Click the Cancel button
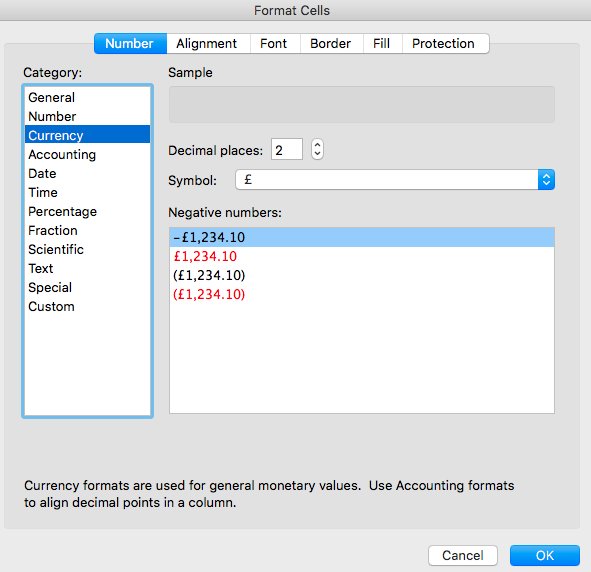Viewport: 591px width, 572px height. (x=463, y=555)
